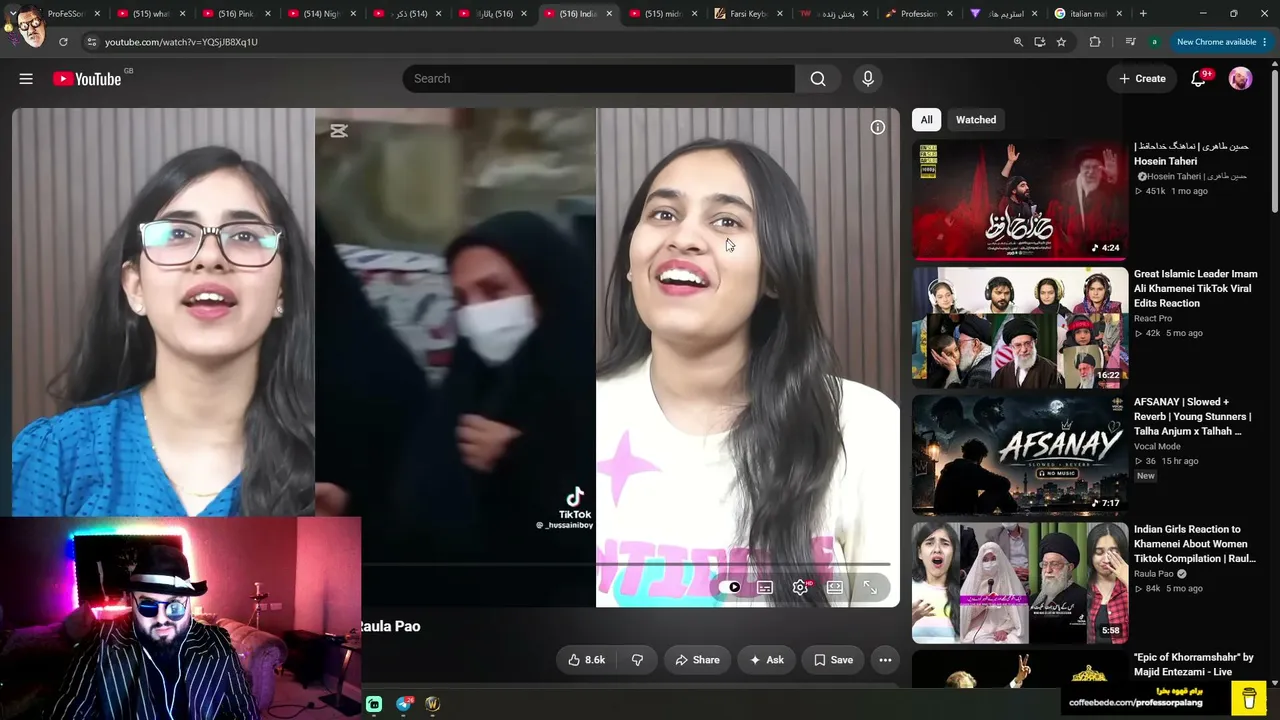
Task: Open the Chrome profile avatar
Action: (1155, 42)
